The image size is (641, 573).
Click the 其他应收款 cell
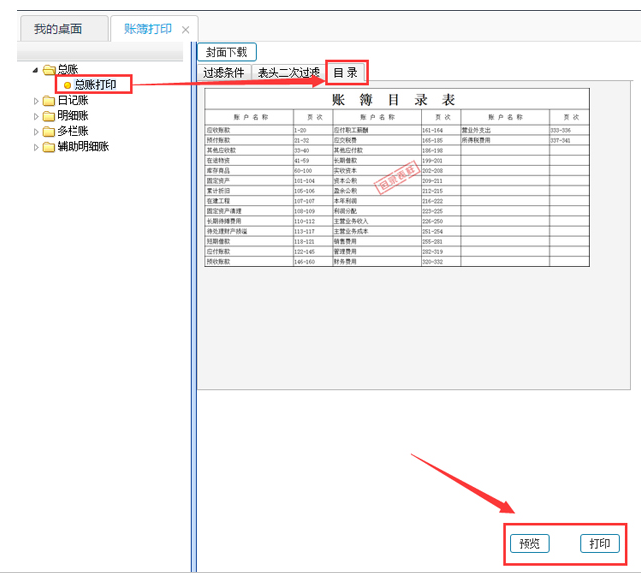pos(249,150)
